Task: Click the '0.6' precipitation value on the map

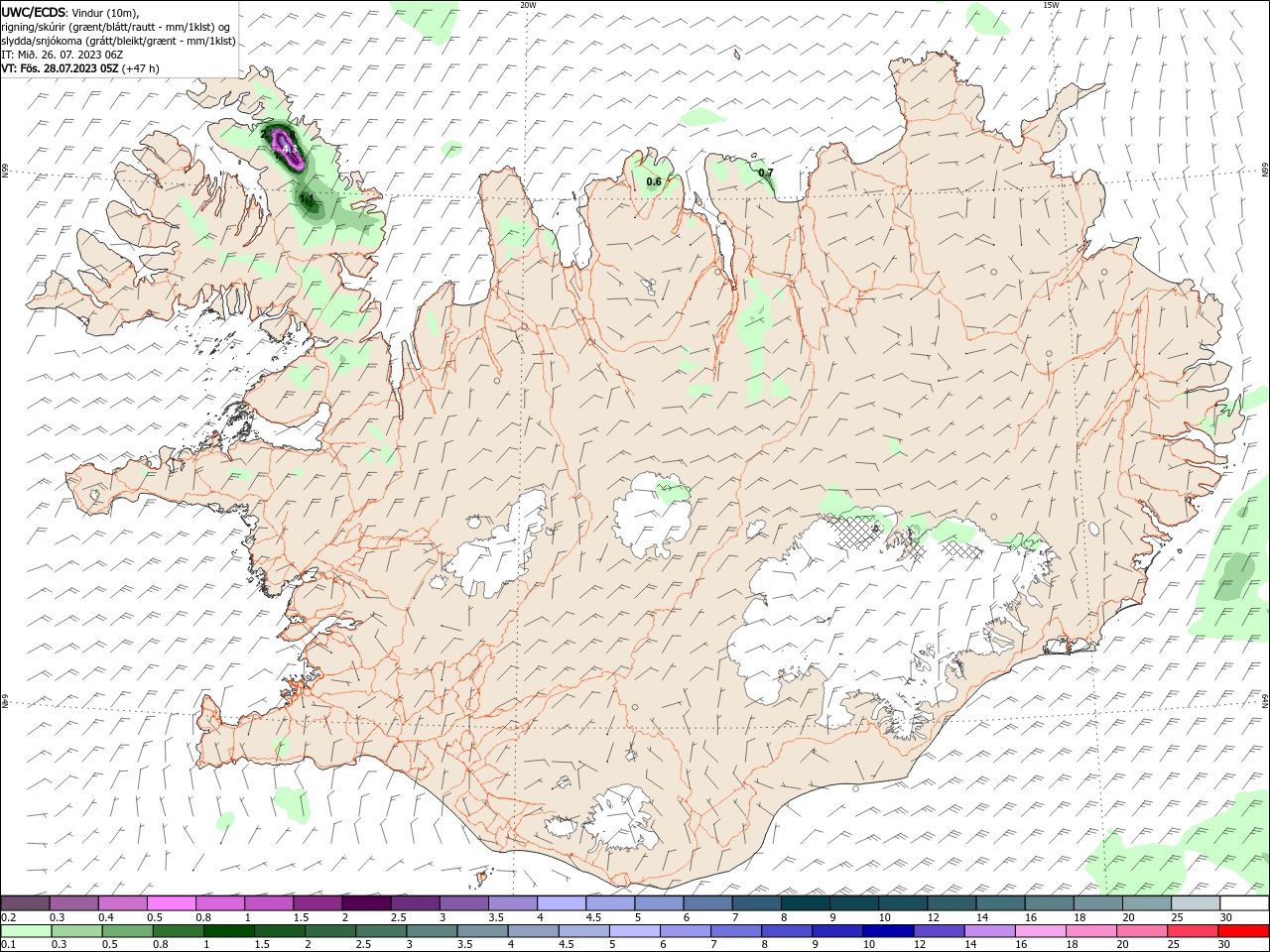Action: [x=654, y=181]
